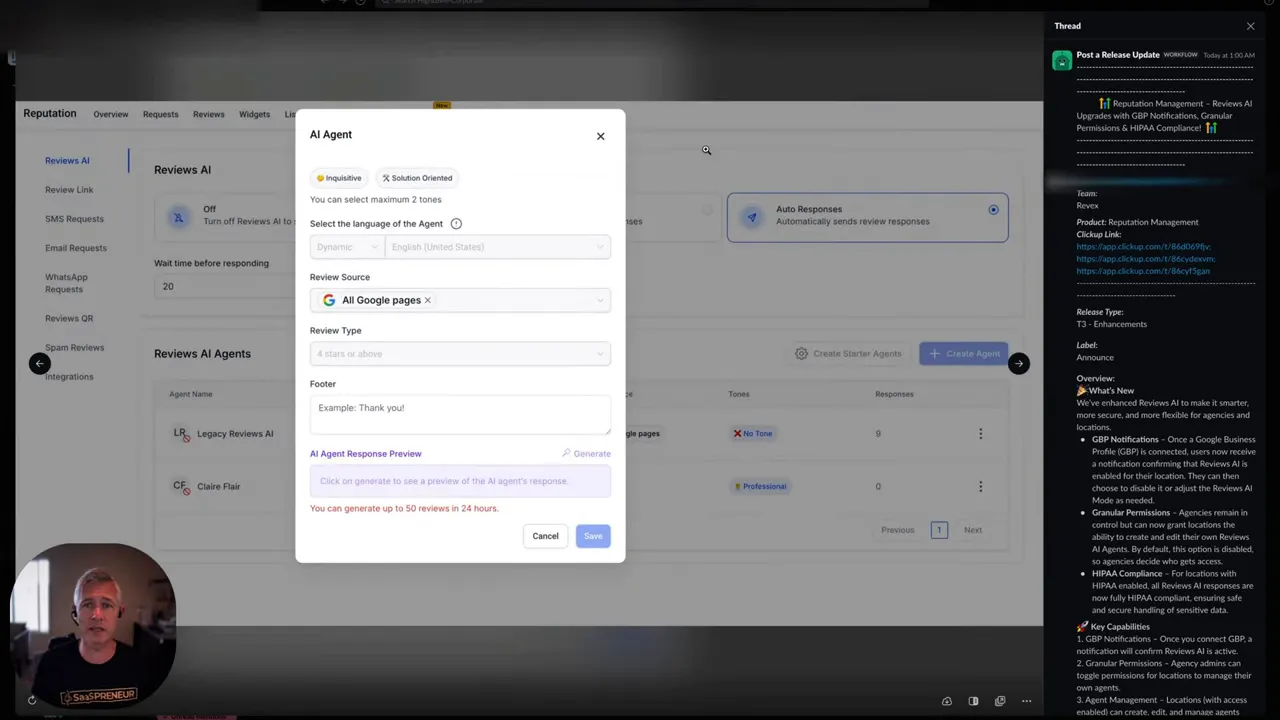Click Claire Flair agent name
Viewport: 1280px width, 720px height.
click(x=218, y=487)
